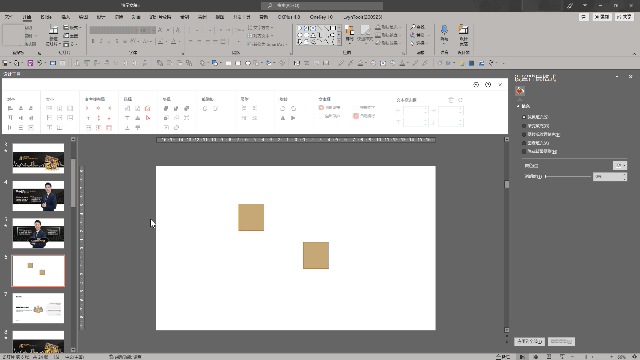The width and height of the screenshot is (640, 360).
Task: Click the red right-arrow reference icon
Action: (x=87, y=108)
